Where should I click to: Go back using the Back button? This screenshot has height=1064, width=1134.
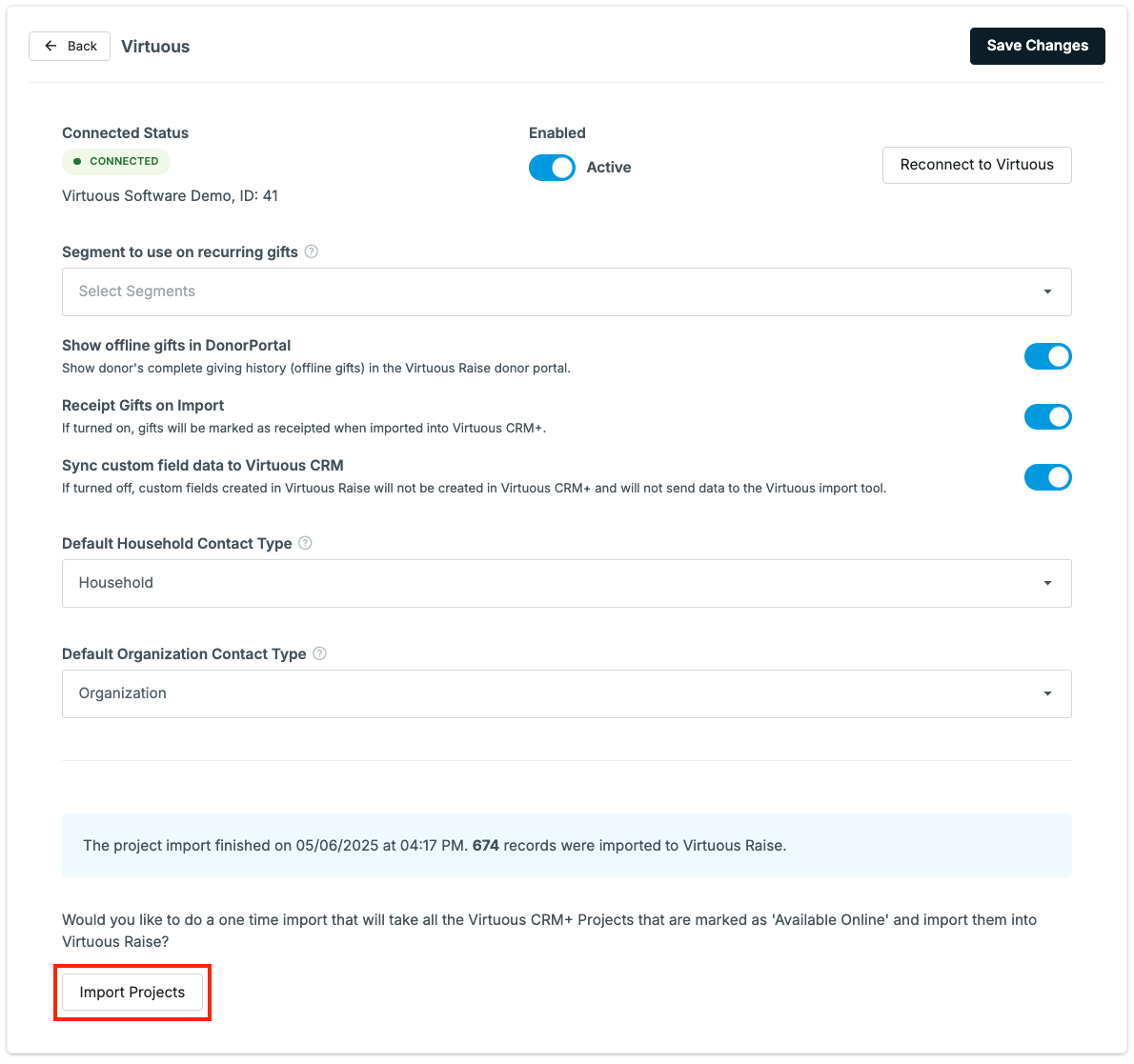pyautogui.click(x=70, y=46)
